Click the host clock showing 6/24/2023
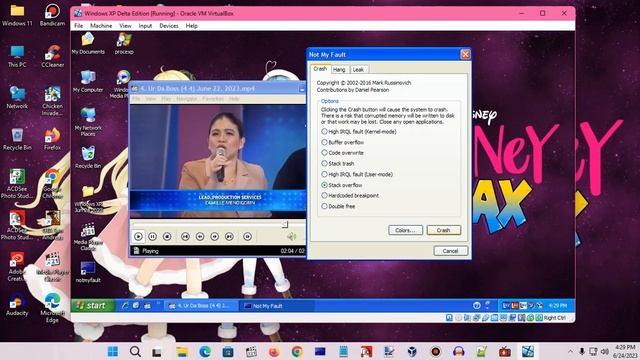Screen dimensions: 640x360 click(x=625, y=351)
